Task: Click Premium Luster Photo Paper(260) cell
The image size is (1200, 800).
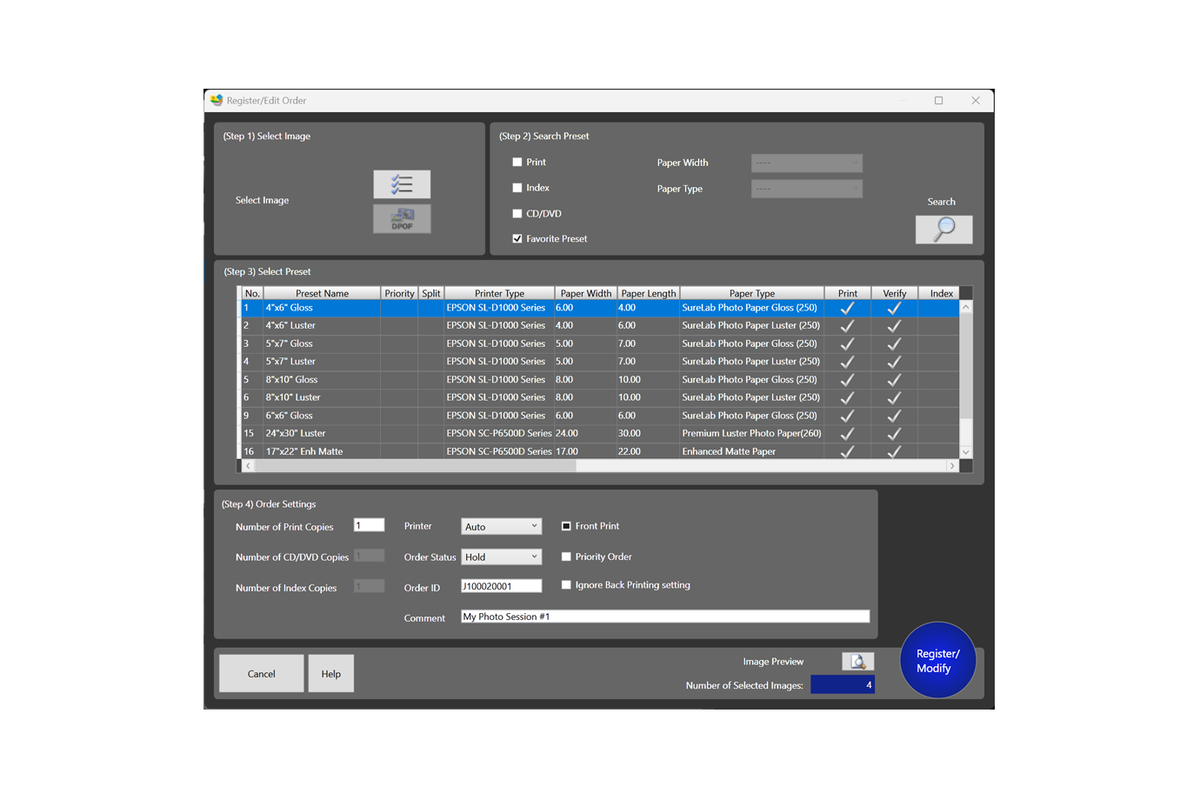Action: (x=752, y=434)
